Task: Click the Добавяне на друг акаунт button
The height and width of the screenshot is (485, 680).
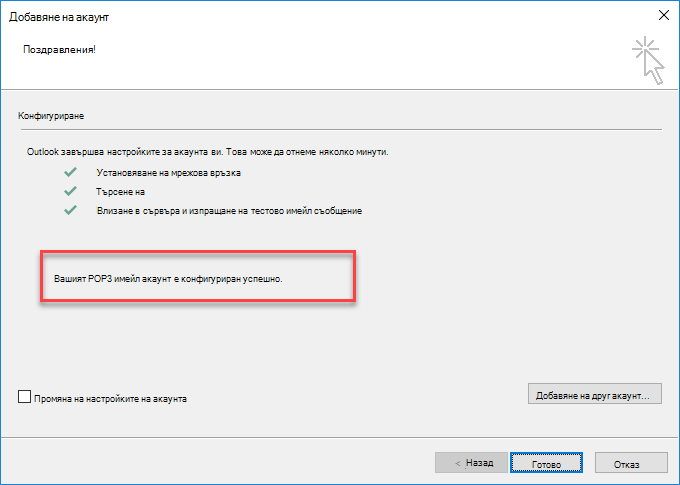Action: pos(595,394)
